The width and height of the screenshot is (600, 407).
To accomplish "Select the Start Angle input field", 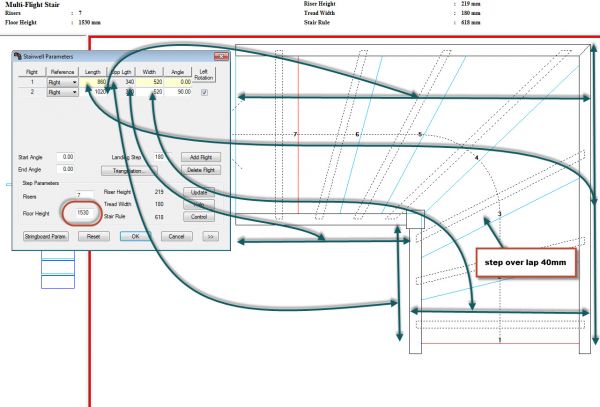I will coord(65,157).
